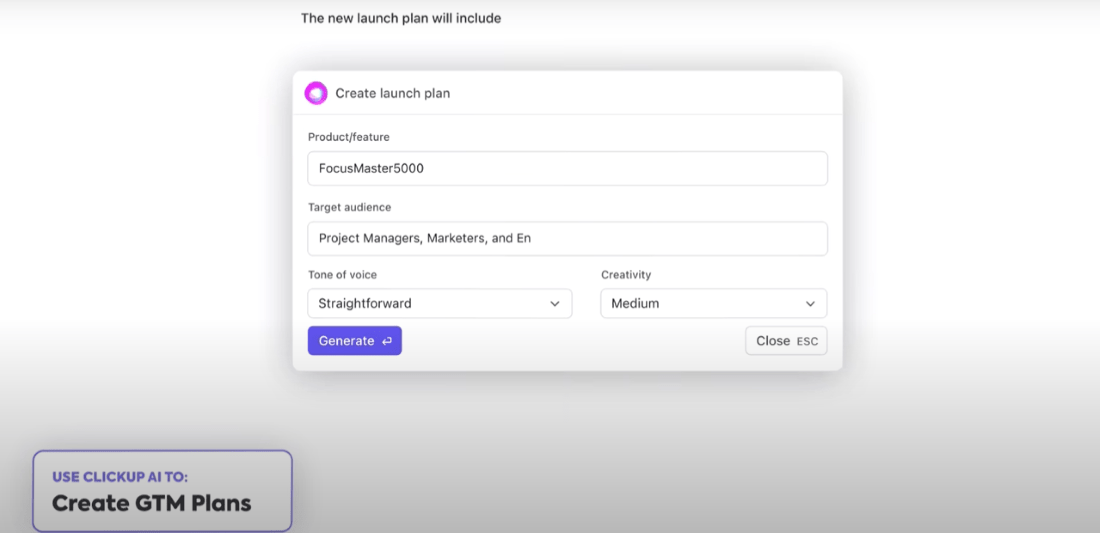Open the Straightforward tone dropdown

point(439,304)
